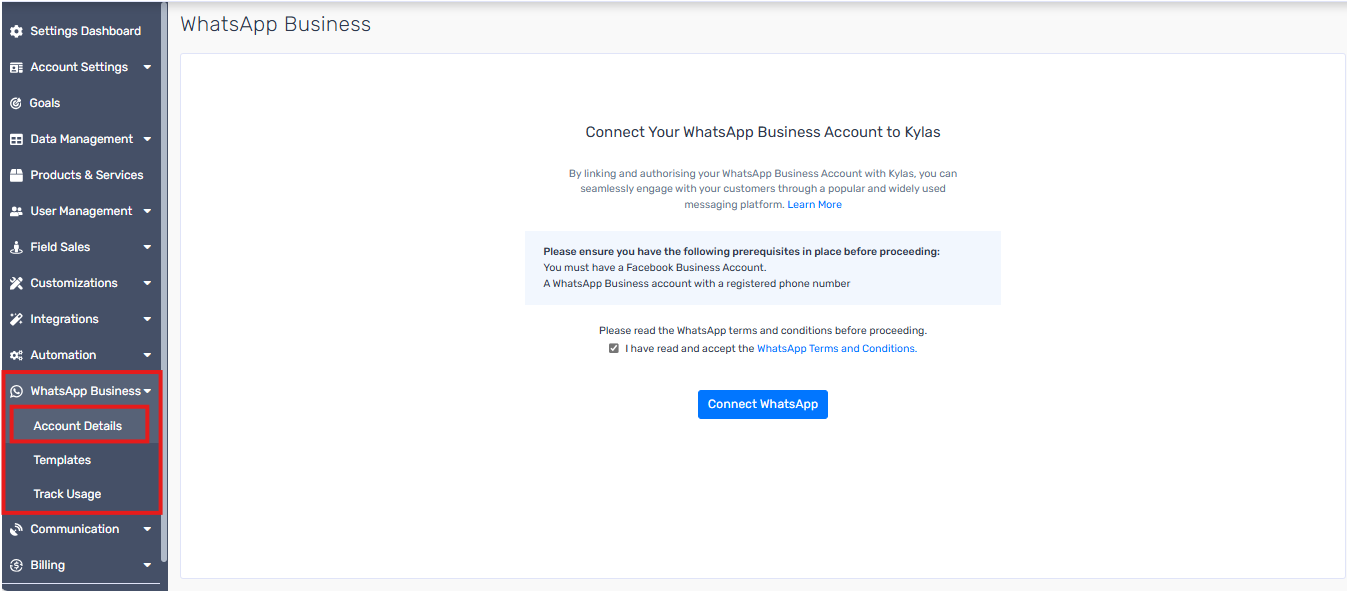Viewport: 1347px width, 591px height.
Task: Open the Templates submenu item
Action: 62,460
